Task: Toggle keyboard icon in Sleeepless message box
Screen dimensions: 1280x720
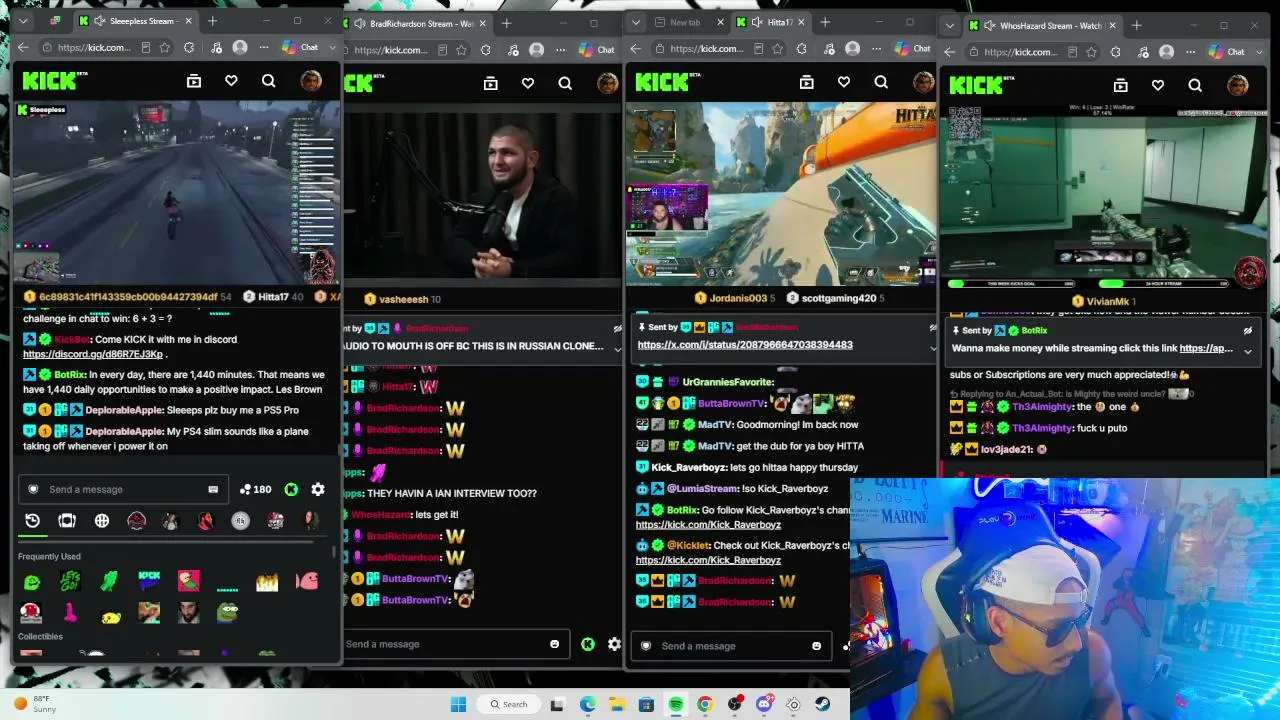Action: click(x=213, y=489)
